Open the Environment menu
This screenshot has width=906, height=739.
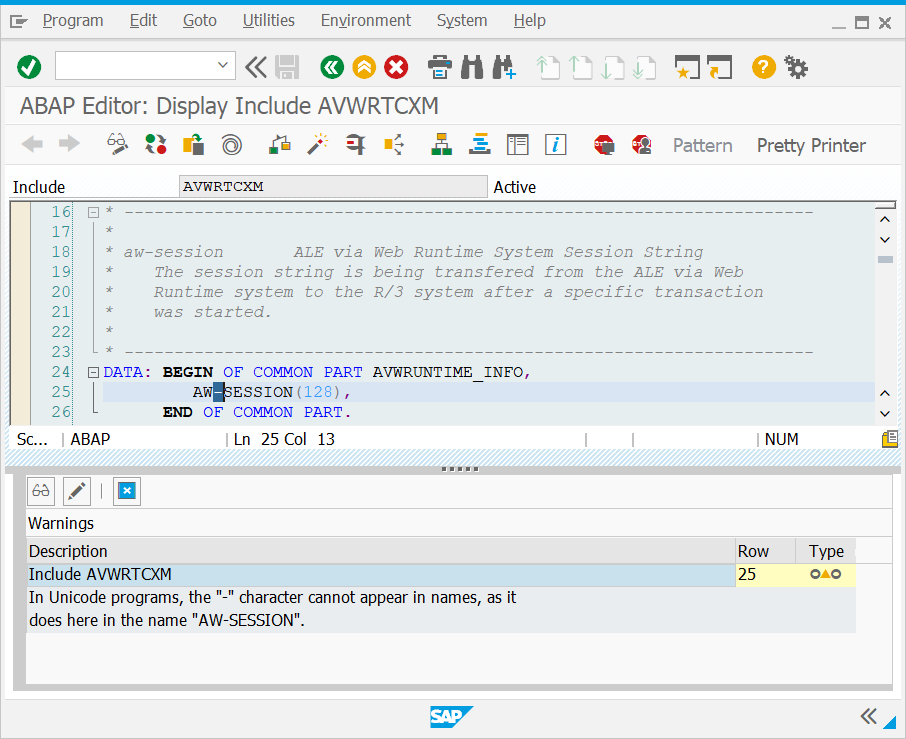[x=366, y=21]
